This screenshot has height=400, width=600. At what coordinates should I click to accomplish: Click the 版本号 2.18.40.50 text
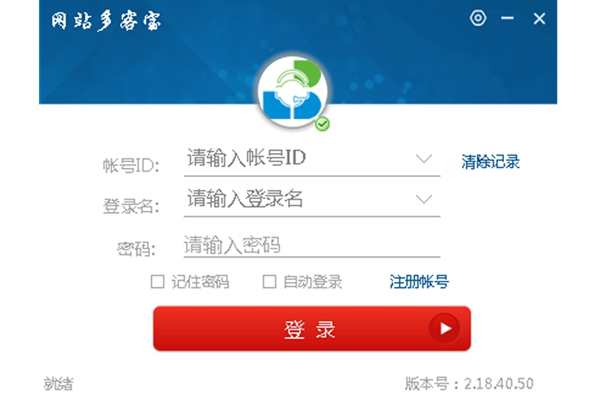point(469,384)
